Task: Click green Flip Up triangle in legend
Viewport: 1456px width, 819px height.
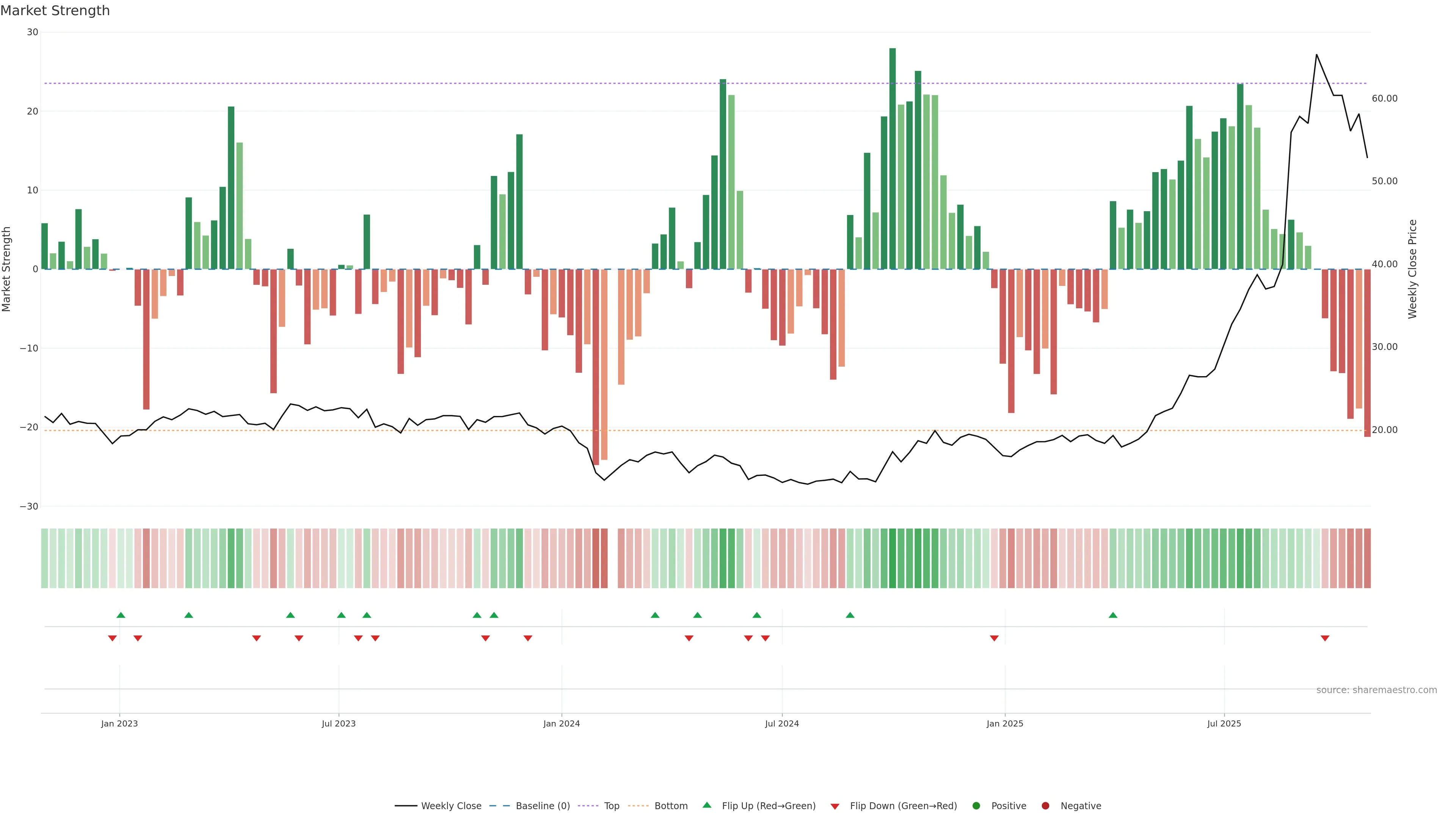Action: tap(706, 805)
